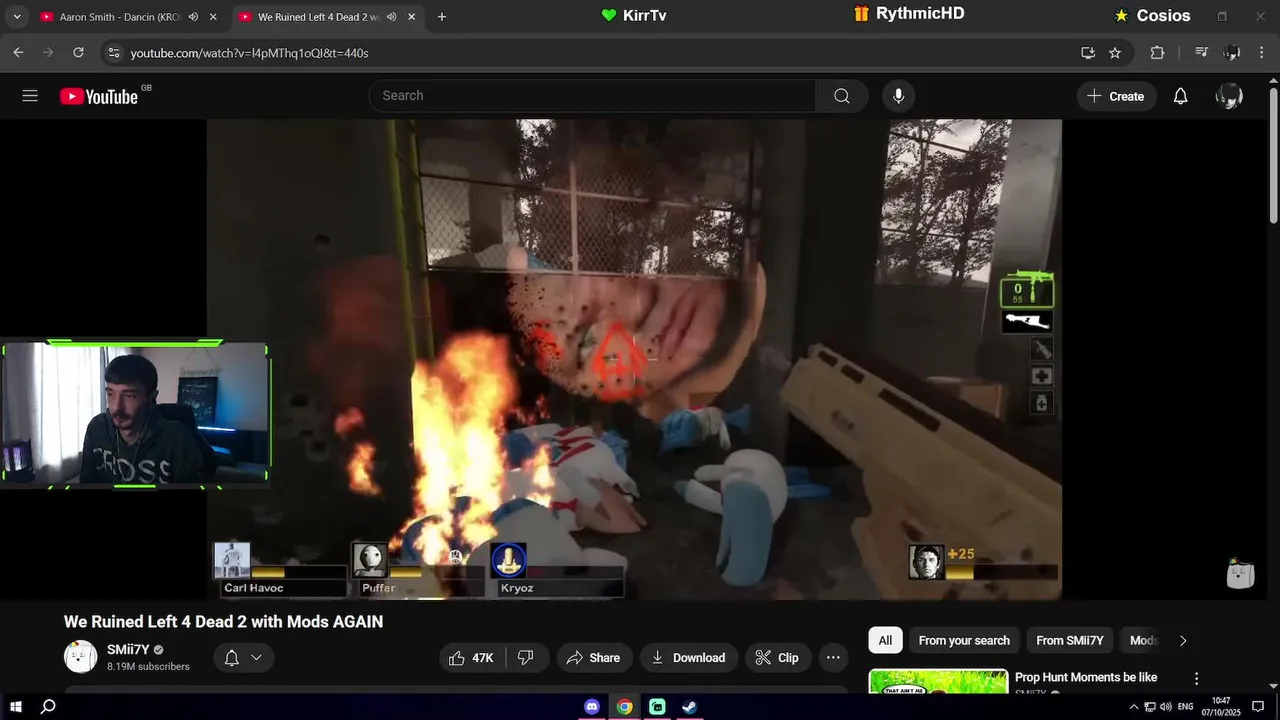Click the video title text

tap(223, 622)
